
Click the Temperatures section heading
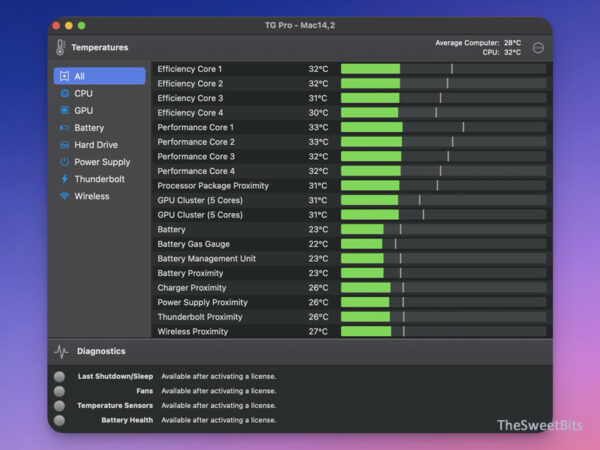pos(100,47)
